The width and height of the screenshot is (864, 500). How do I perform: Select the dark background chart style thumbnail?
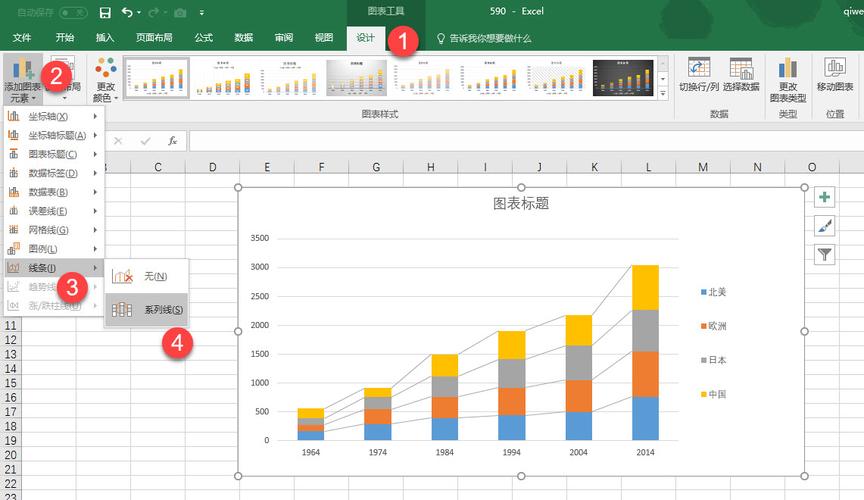coord(623,78)
